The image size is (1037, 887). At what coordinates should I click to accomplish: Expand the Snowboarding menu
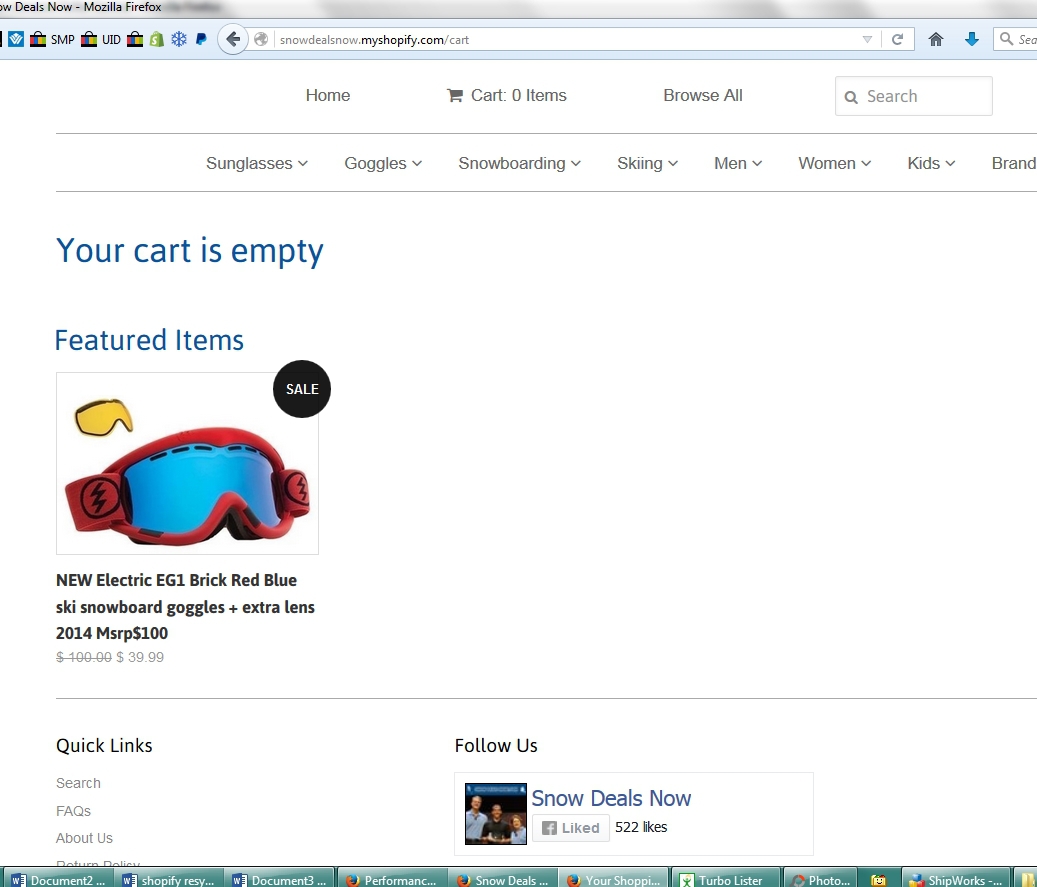pyautogui.click(x=519, y=163)
